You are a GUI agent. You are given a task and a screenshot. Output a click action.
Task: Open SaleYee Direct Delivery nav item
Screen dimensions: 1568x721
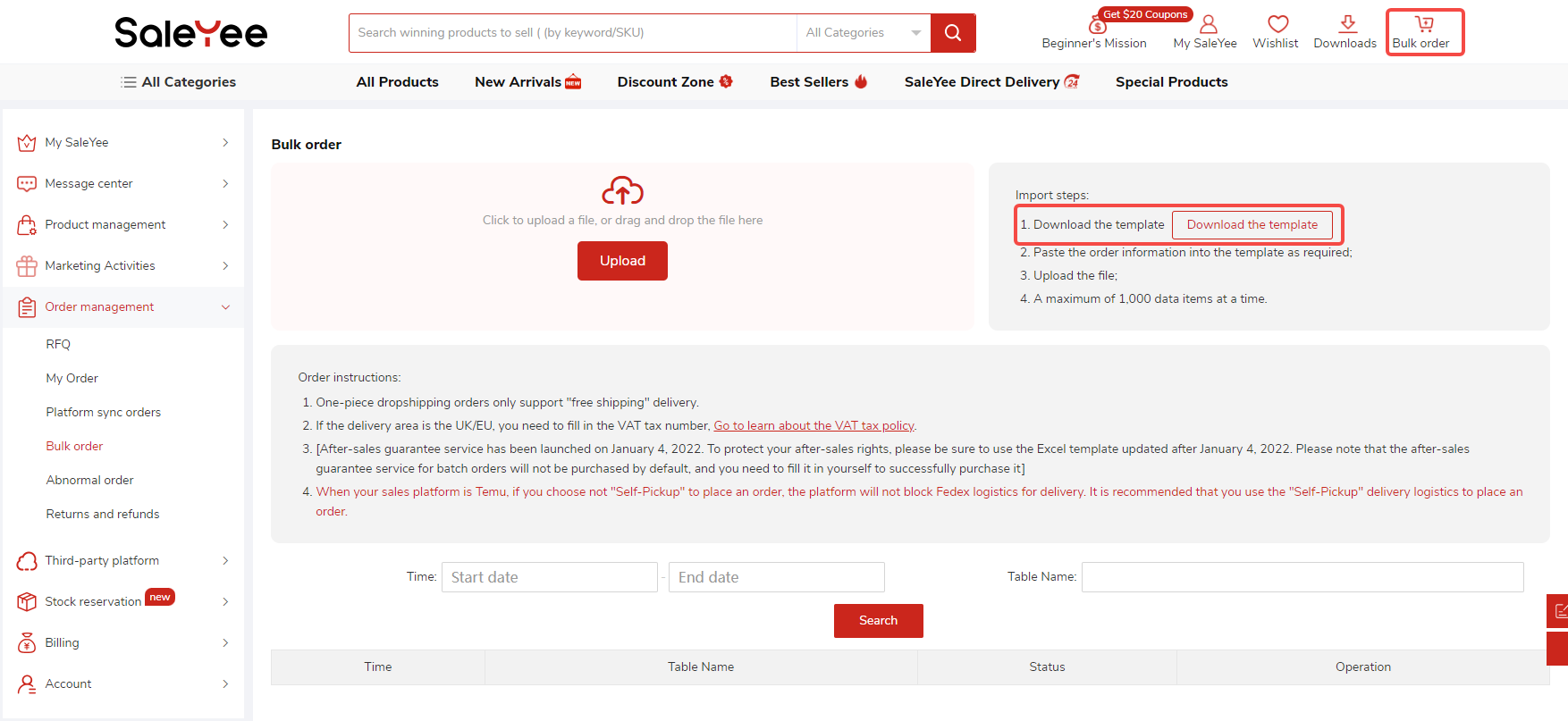(982, 82)
